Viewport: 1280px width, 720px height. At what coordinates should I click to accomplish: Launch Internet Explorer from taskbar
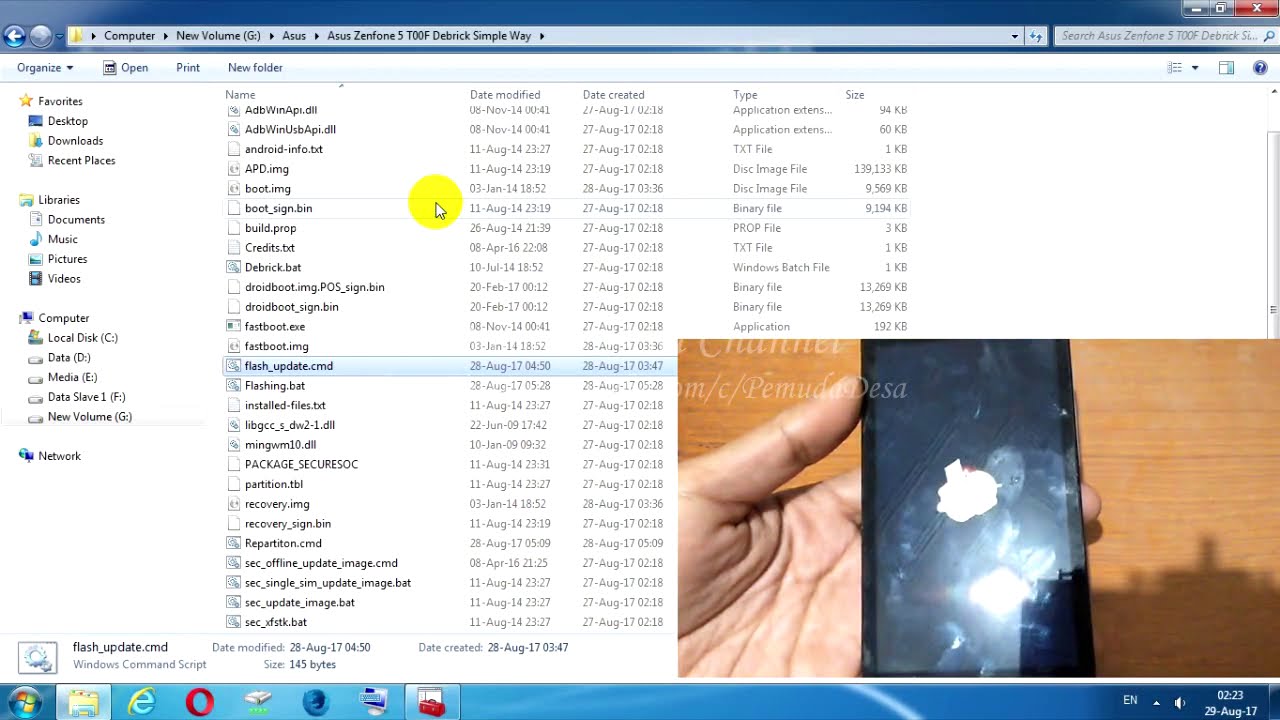142,703
